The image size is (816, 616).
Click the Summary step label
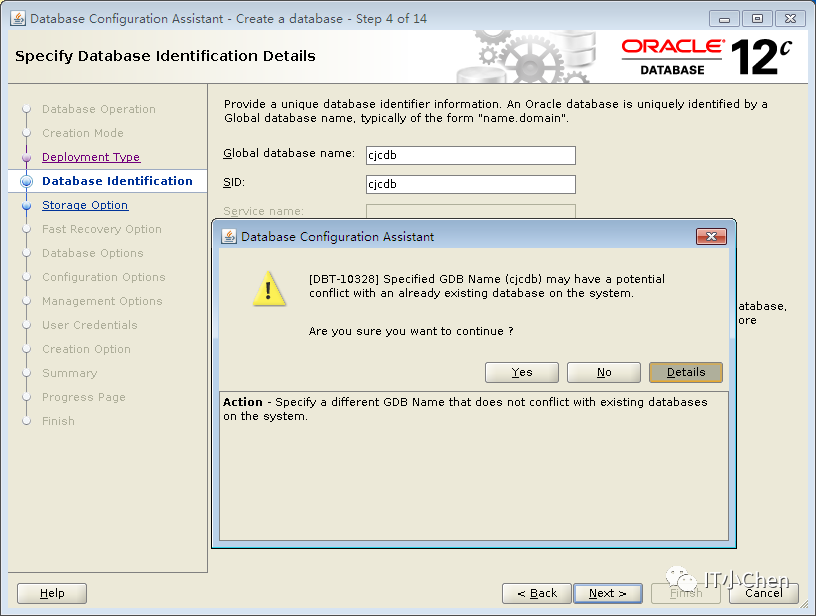click(70, 373)
